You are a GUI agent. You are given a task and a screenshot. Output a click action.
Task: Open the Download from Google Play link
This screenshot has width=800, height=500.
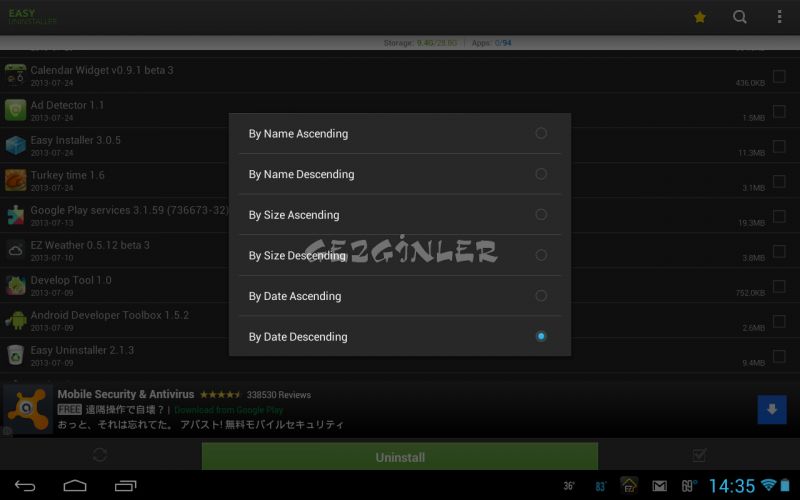coord(229,410)
